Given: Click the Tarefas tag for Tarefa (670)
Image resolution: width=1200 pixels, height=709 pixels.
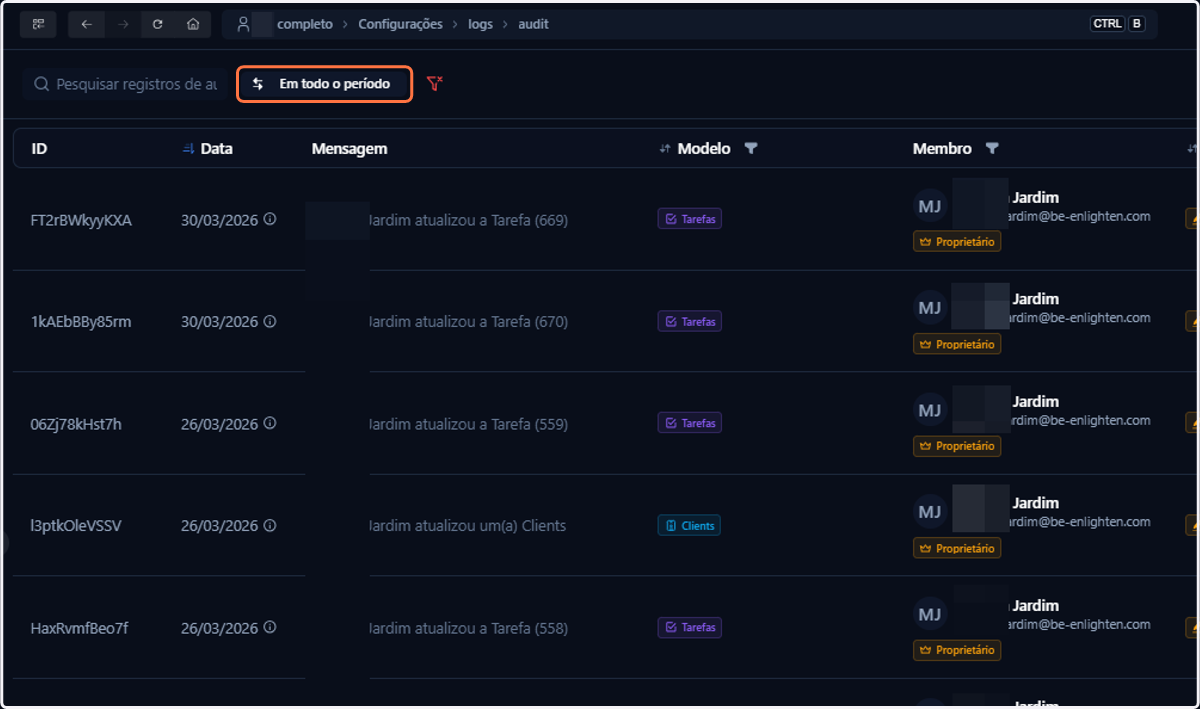Looking at the screenshot, I should 689,322.
